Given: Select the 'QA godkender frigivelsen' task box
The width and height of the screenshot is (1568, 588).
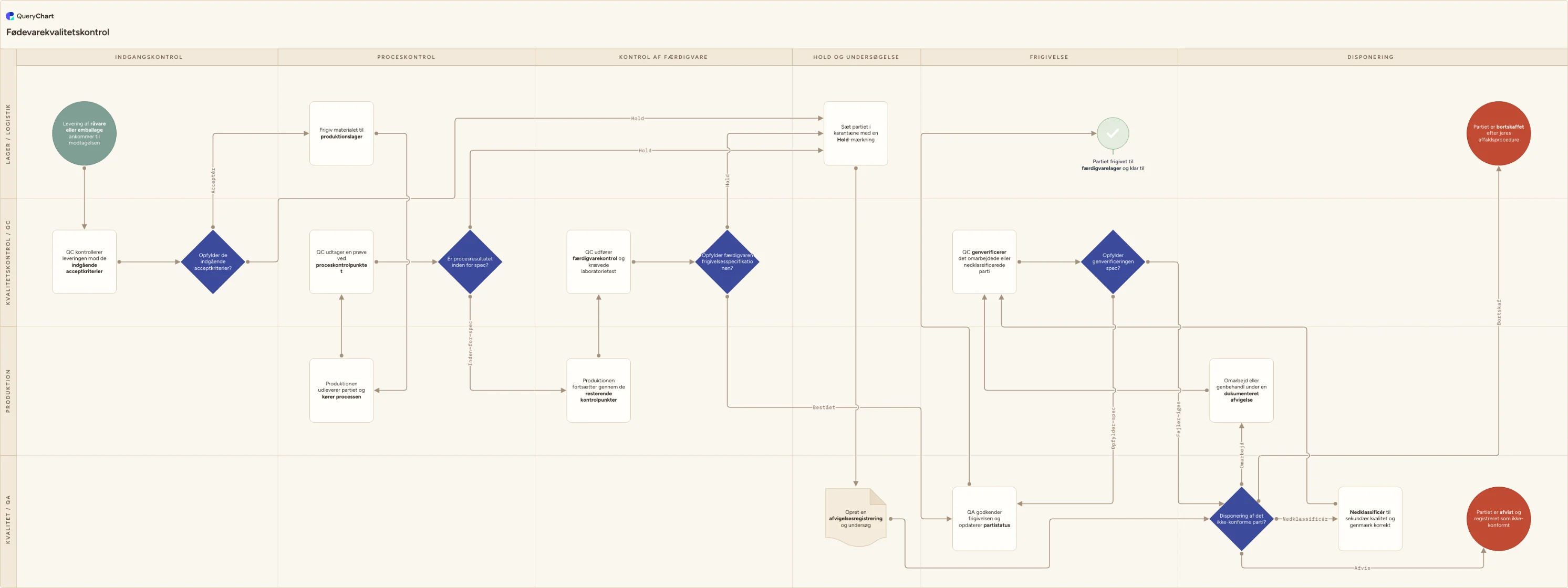Looking at the screenshot, I should 984,519.
